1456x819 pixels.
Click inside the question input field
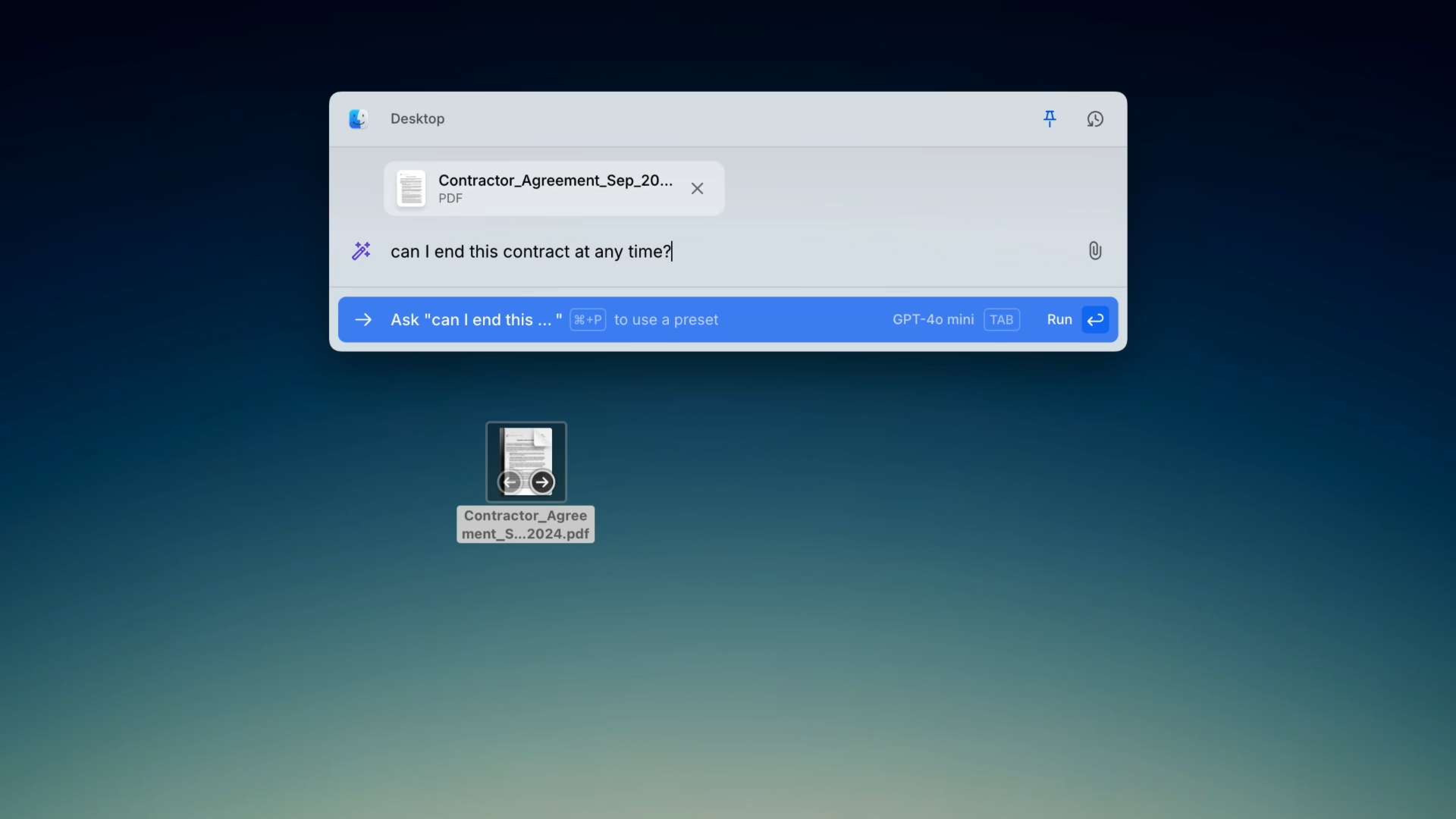[622, 251]
